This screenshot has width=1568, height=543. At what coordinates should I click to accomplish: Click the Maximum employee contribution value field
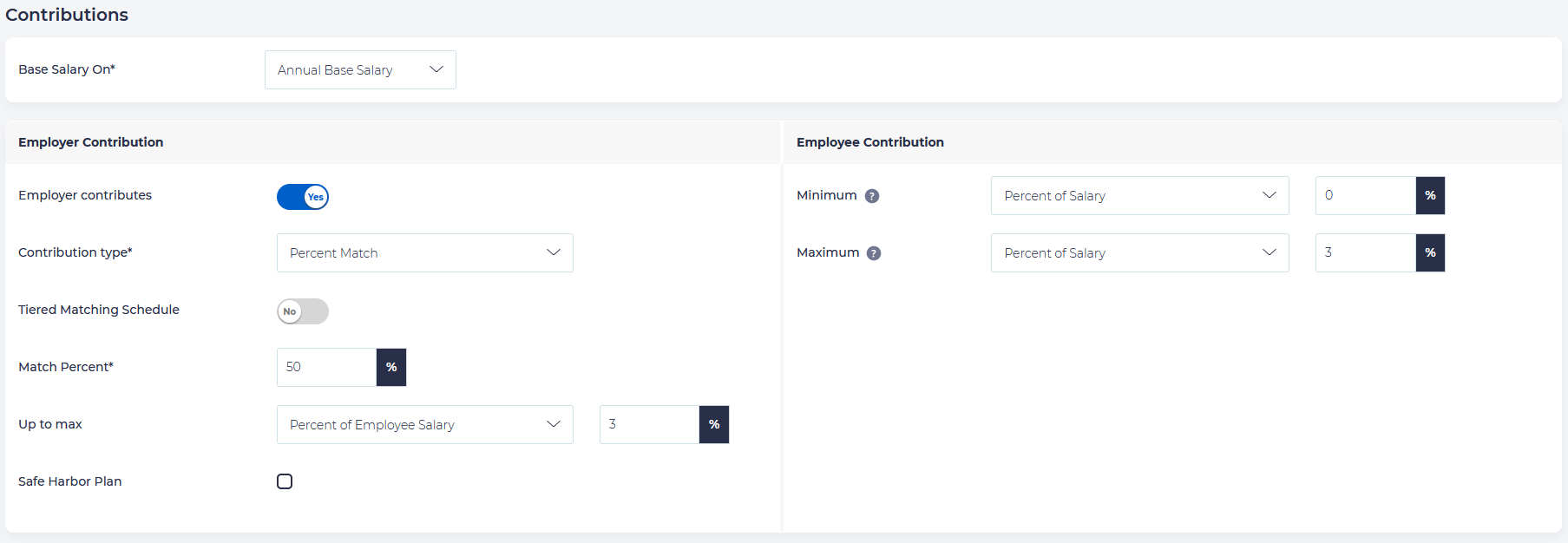click(1365, 252)
